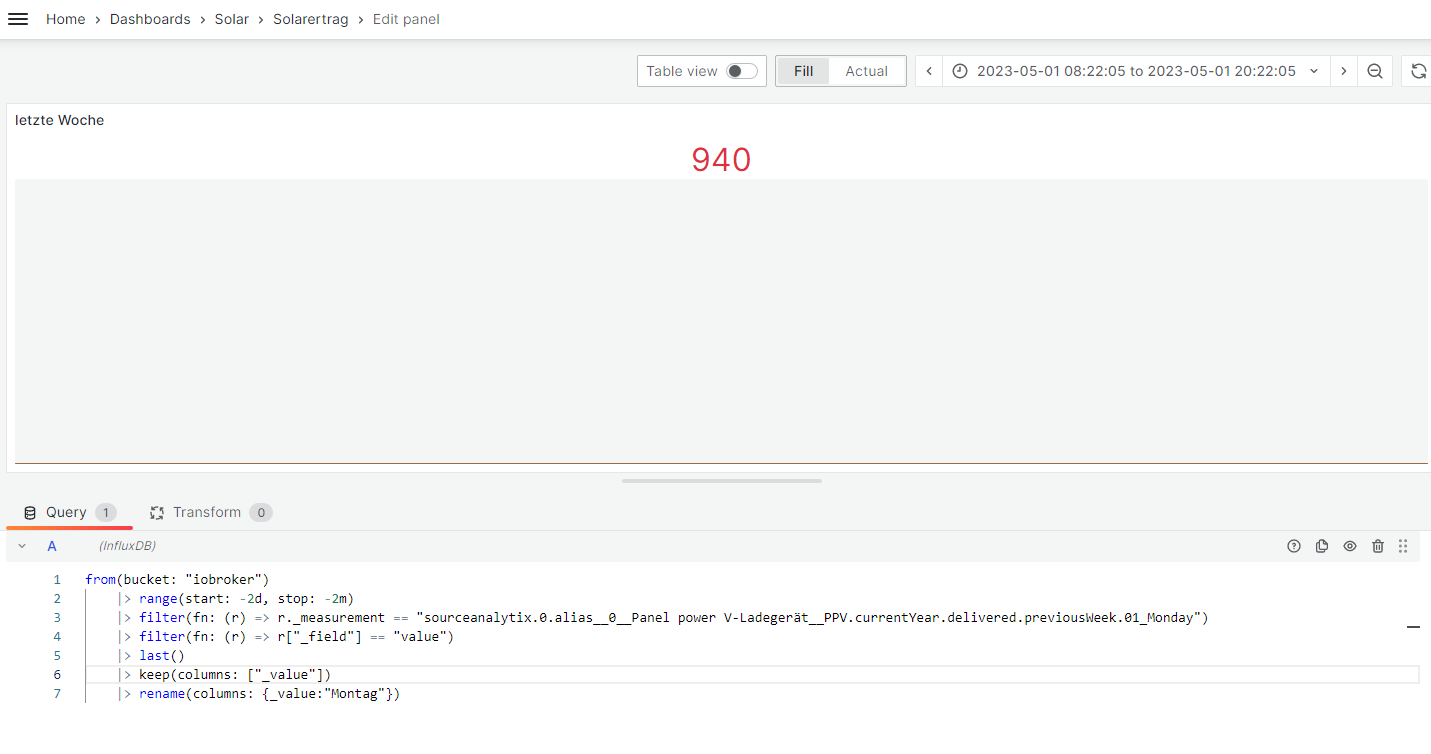Place cursor in from(bucket) line

coord(178,579)
